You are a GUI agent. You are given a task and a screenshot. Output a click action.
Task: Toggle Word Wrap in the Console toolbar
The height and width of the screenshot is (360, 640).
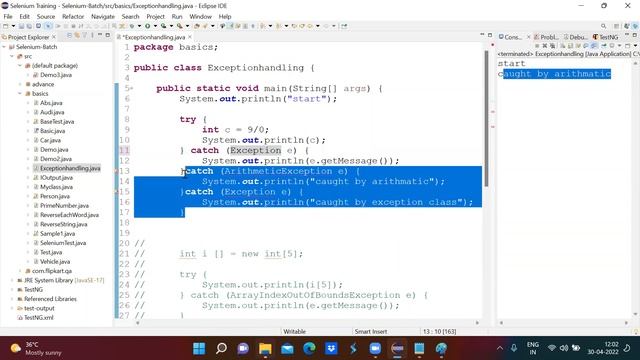point(578,45)
